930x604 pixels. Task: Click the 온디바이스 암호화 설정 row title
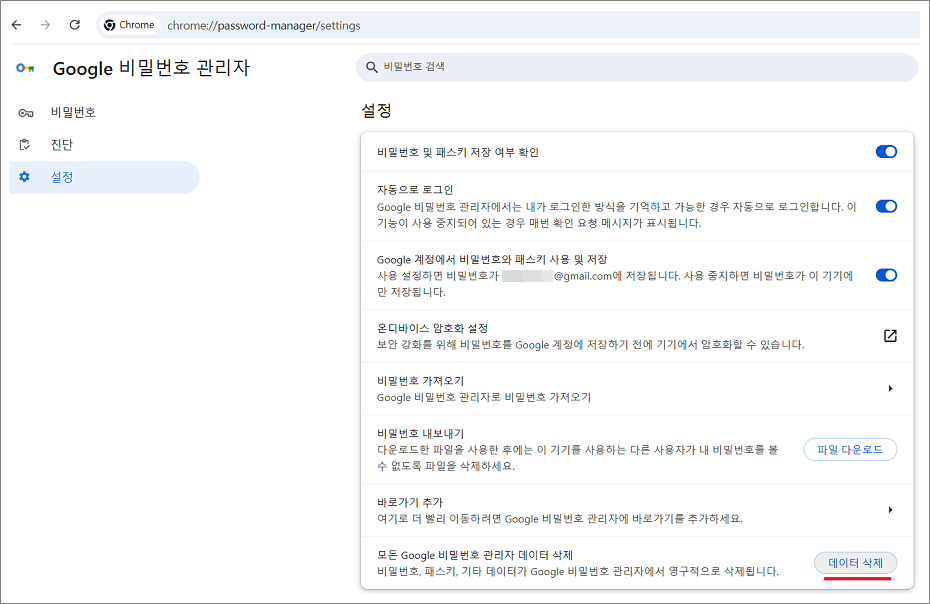(432, 328)
